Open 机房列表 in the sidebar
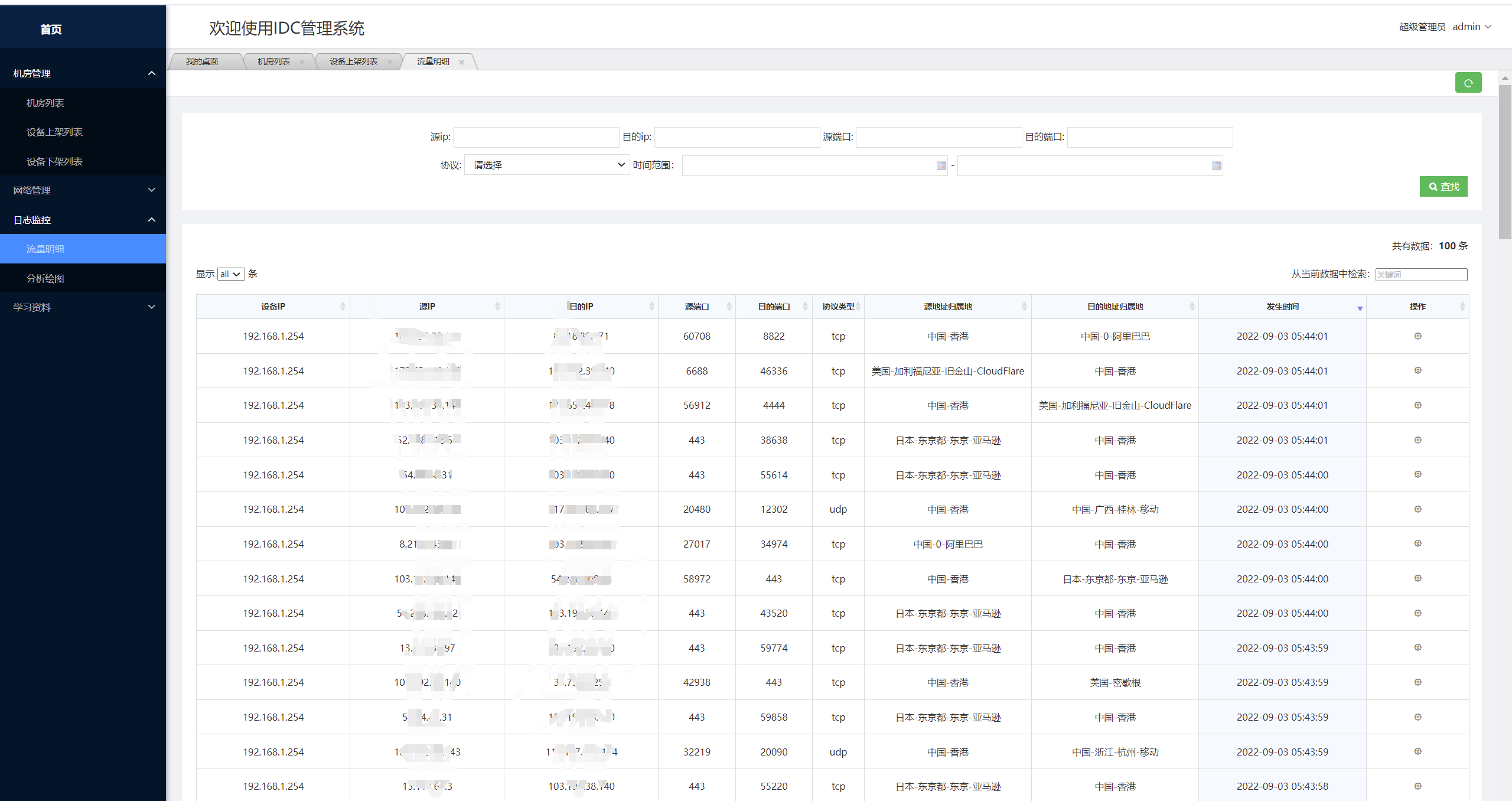 coord(83,103)
